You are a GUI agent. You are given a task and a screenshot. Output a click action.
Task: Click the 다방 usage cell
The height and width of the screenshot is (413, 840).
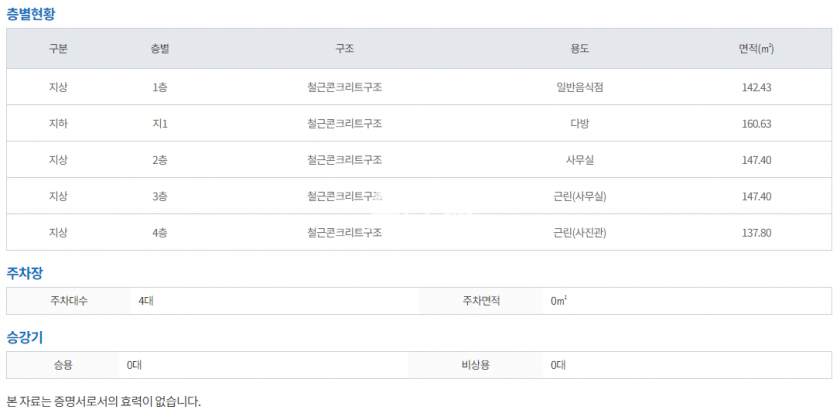tap(579, 124)
